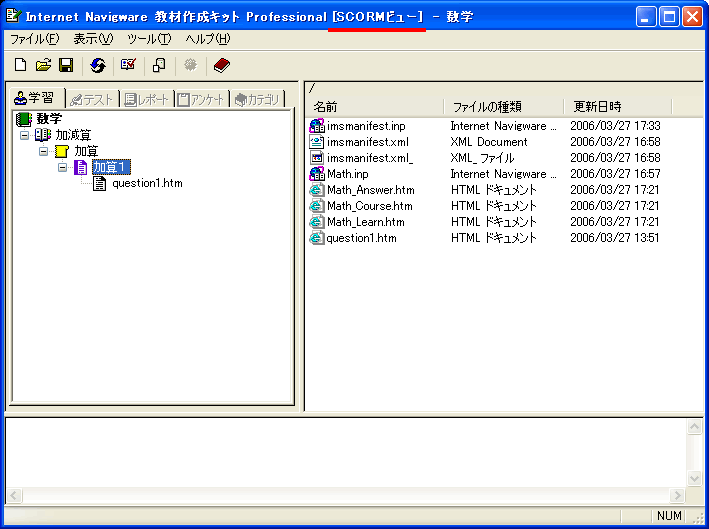
Task: Click the check mark settings toolbar icon
Action: (128, 65)
